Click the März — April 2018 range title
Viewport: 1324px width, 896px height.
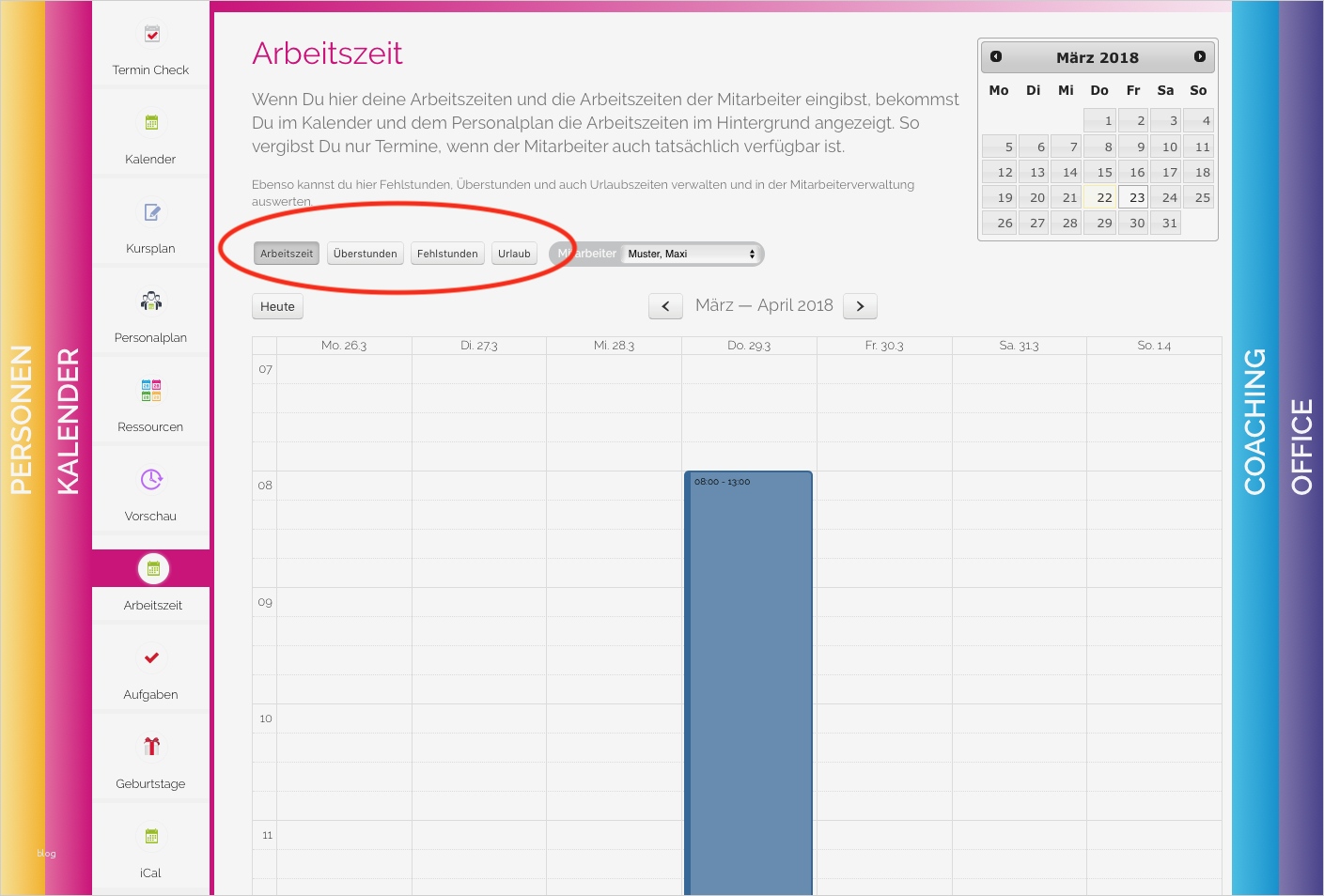[764, 305]
